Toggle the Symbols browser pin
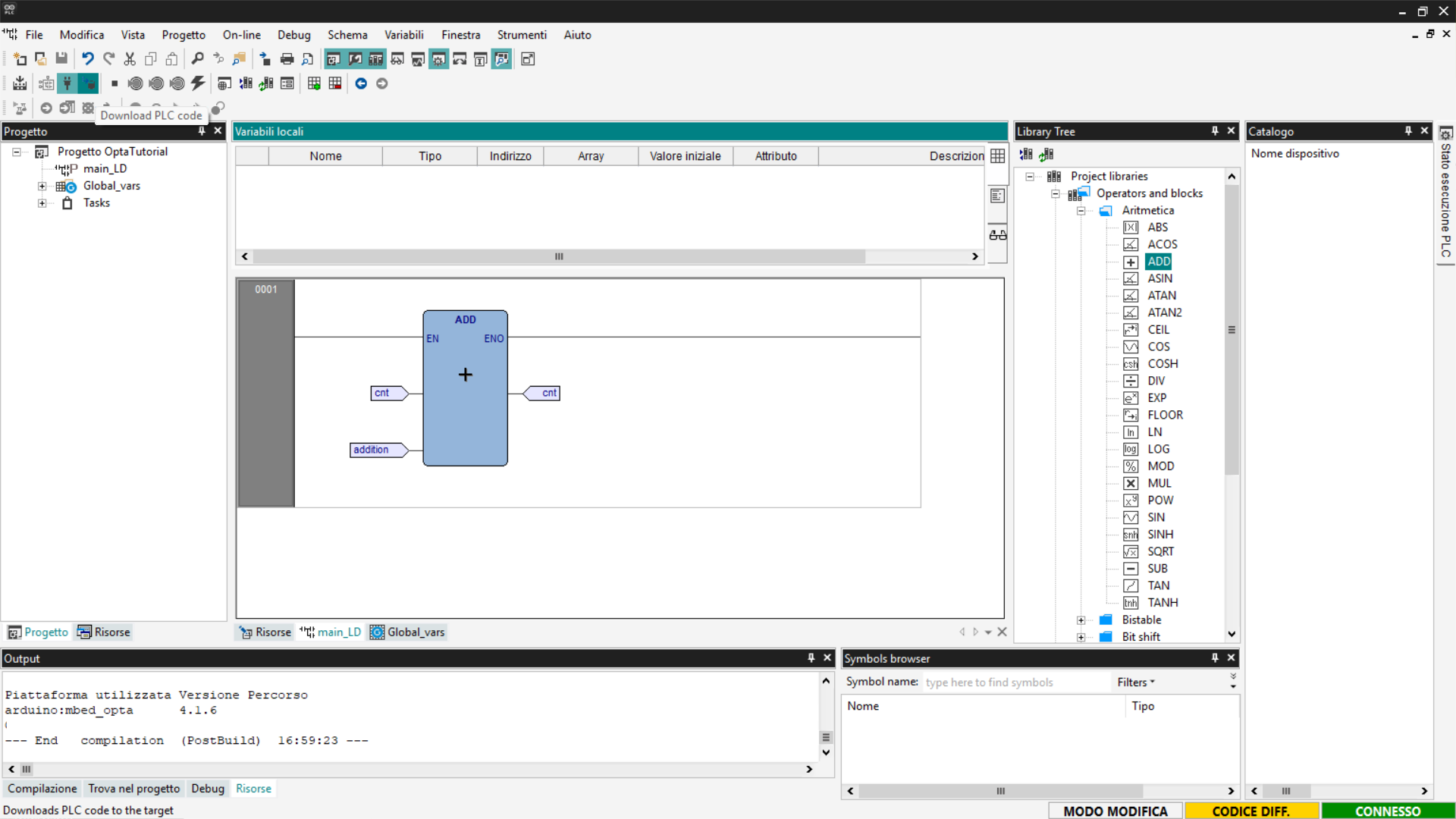Viewport: 1456px width, 819px height. pyautogui.click(x=1215, y=658)
